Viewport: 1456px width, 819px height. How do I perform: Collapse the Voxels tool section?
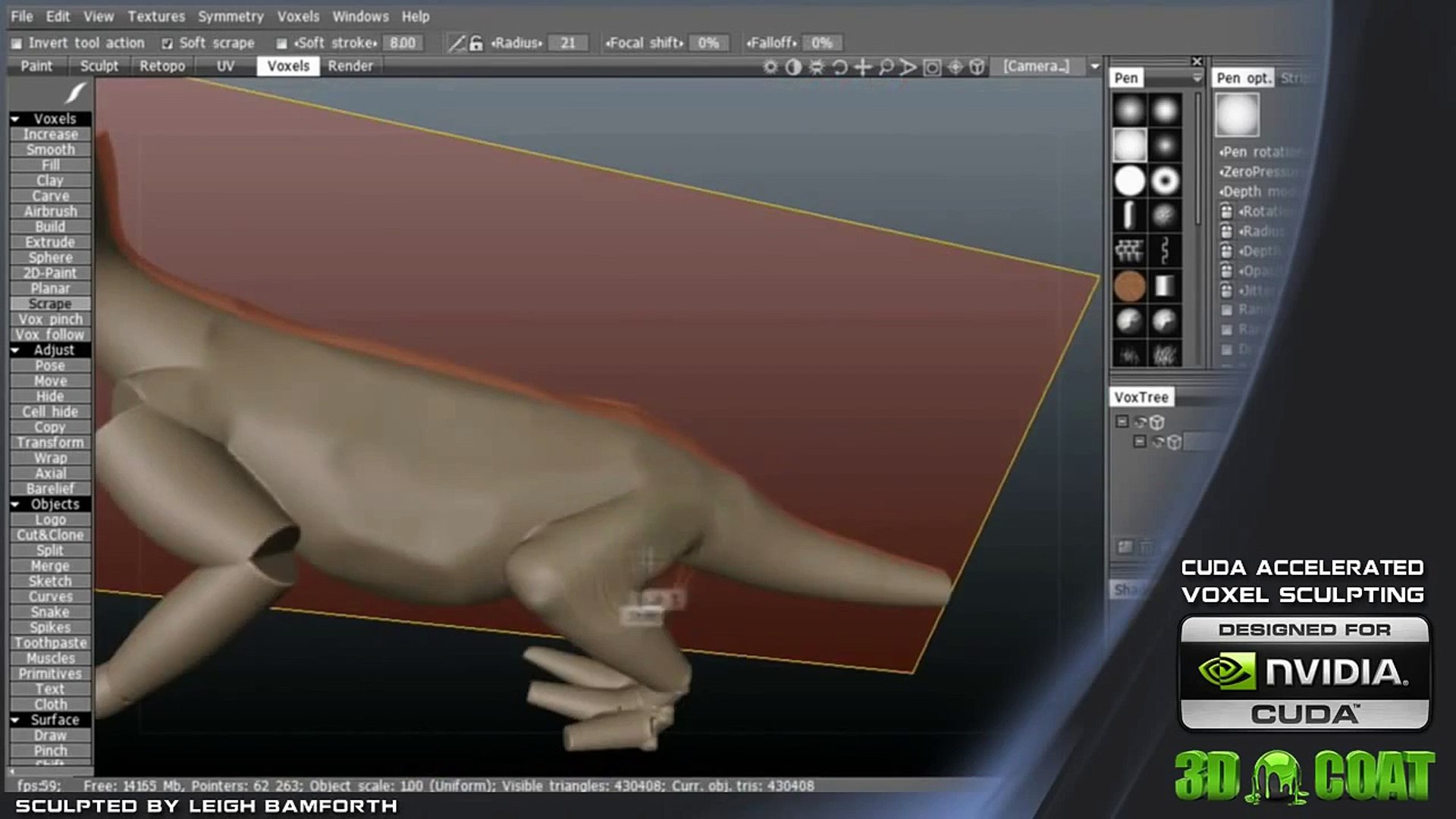(15, 119)
